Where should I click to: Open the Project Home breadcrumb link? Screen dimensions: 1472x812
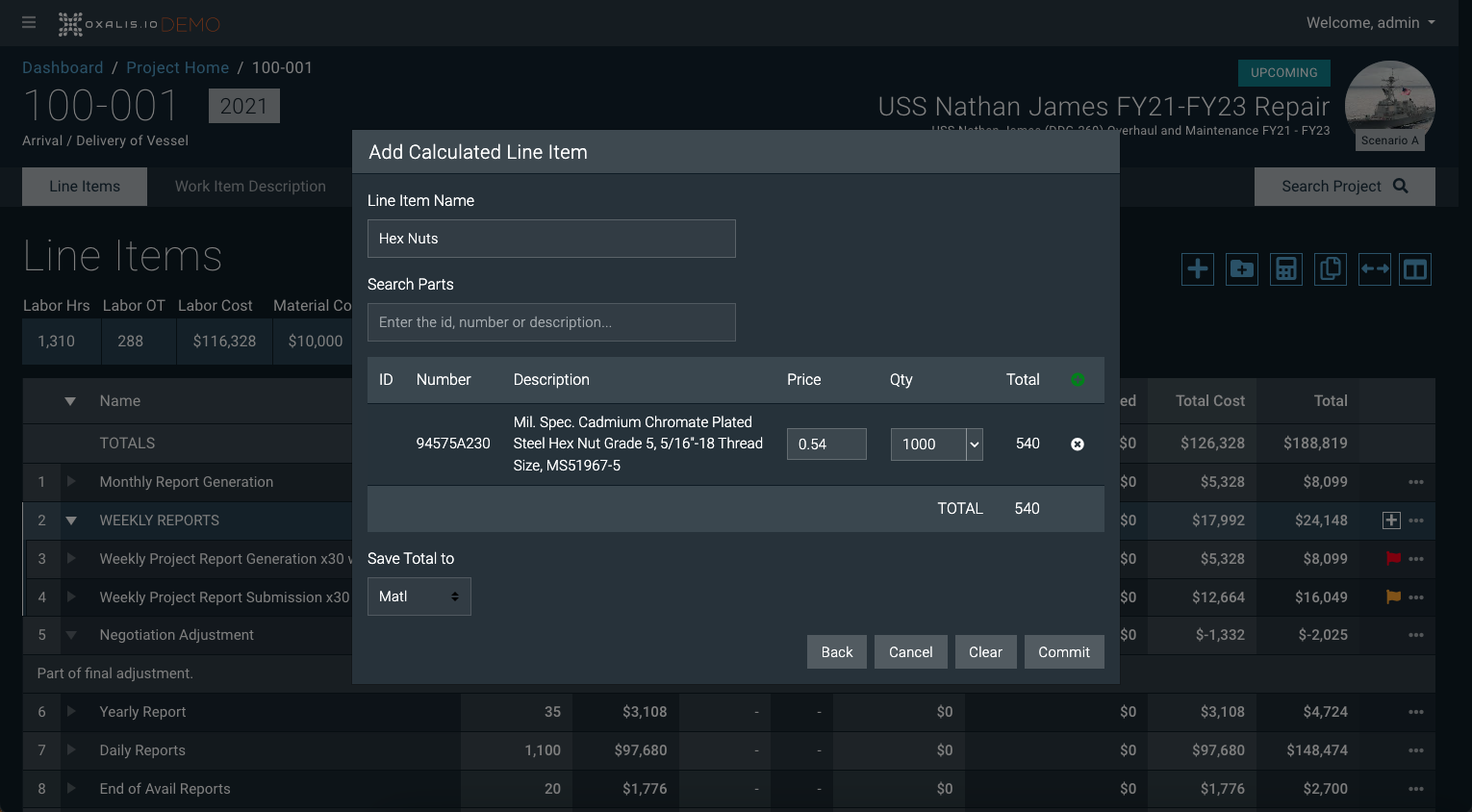[177, 67]
